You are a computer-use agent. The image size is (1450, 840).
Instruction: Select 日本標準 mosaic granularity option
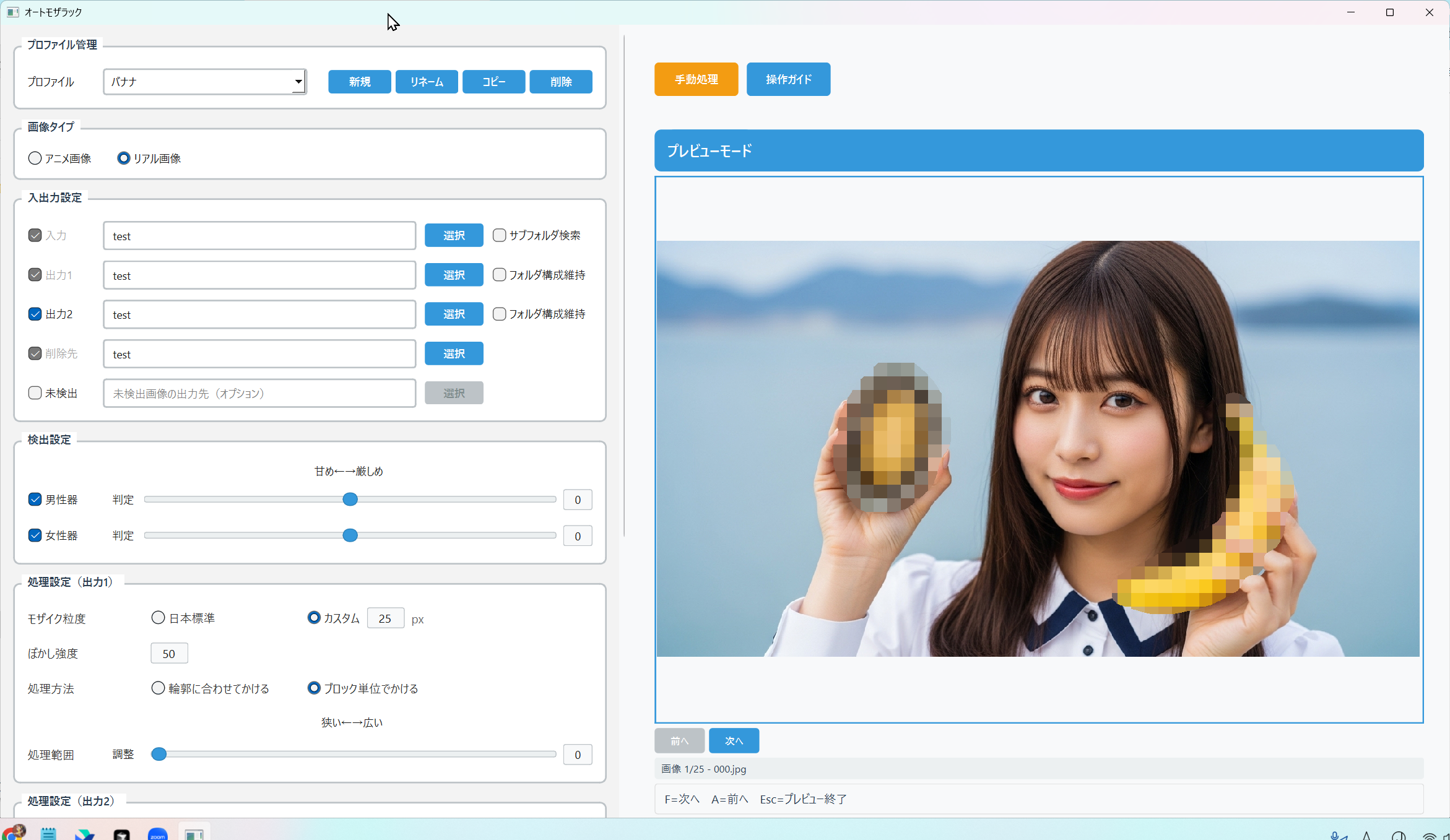coord(158,618)
